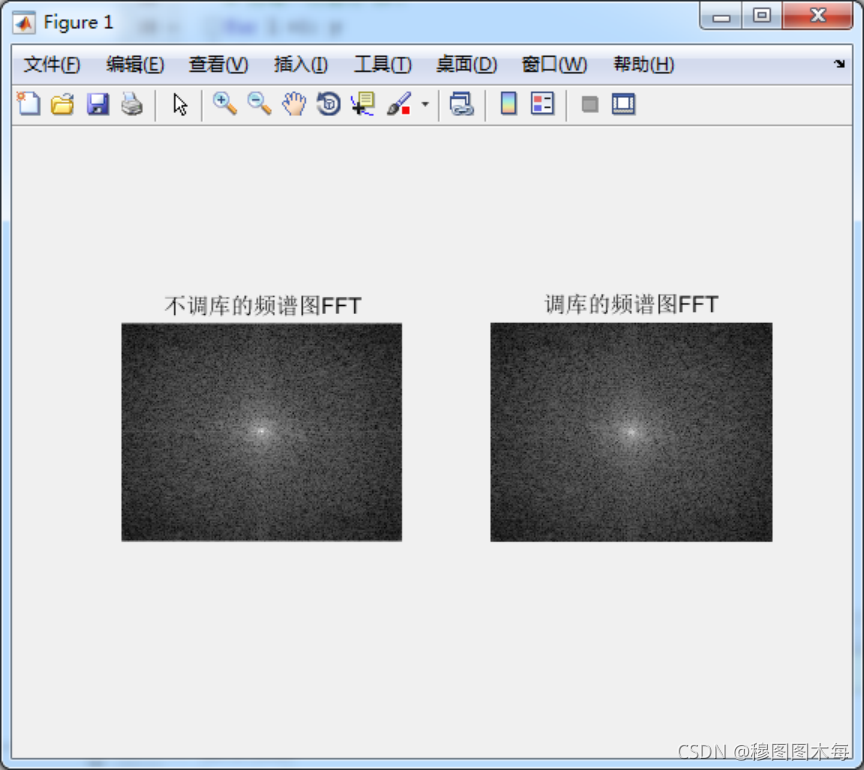The height and width of the screenshot is (770, 864).
Task: Print the figure using the printer icon
Action: pyautogui.click(x=131, y=103)
